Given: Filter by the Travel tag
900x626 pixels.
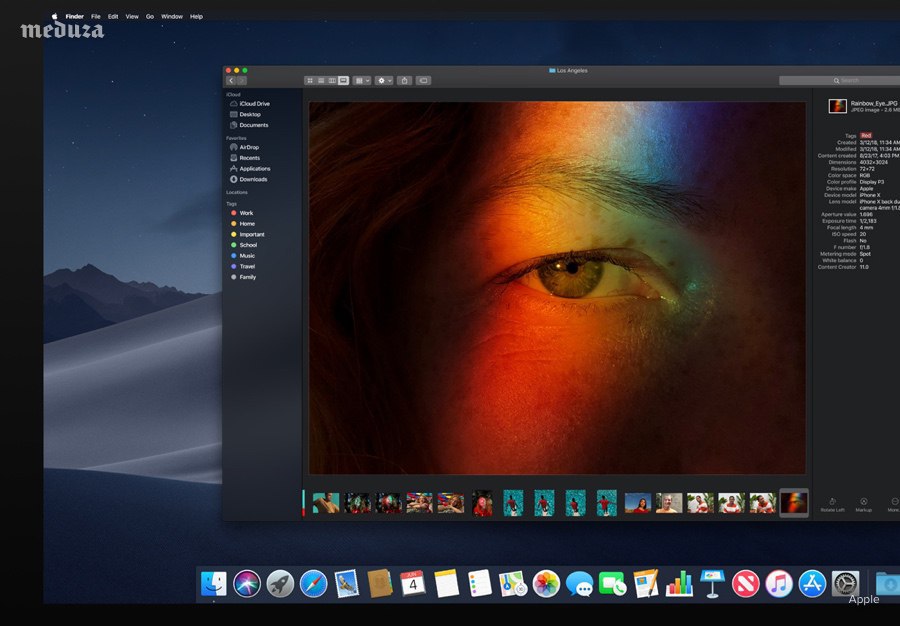Looking at the screenshot, I should coord(243,267).
